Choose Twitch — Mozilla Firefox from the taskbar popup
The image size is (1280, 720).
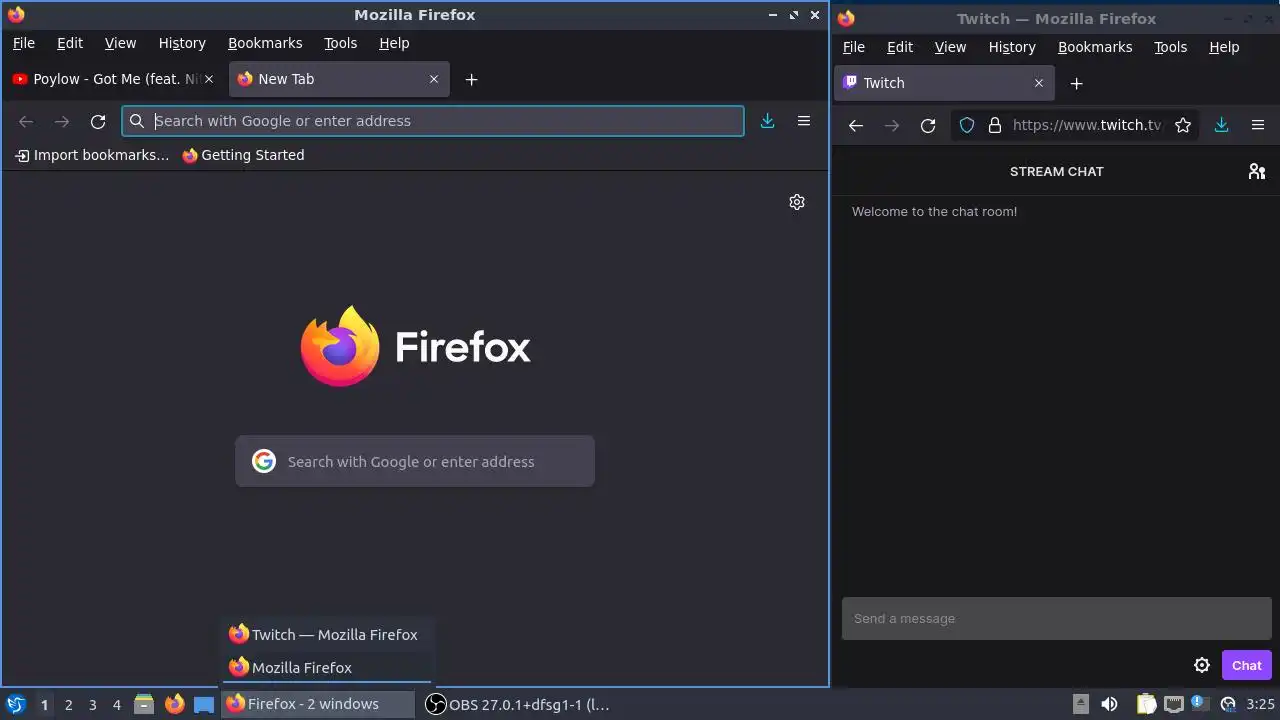click(x=327, y=634)
